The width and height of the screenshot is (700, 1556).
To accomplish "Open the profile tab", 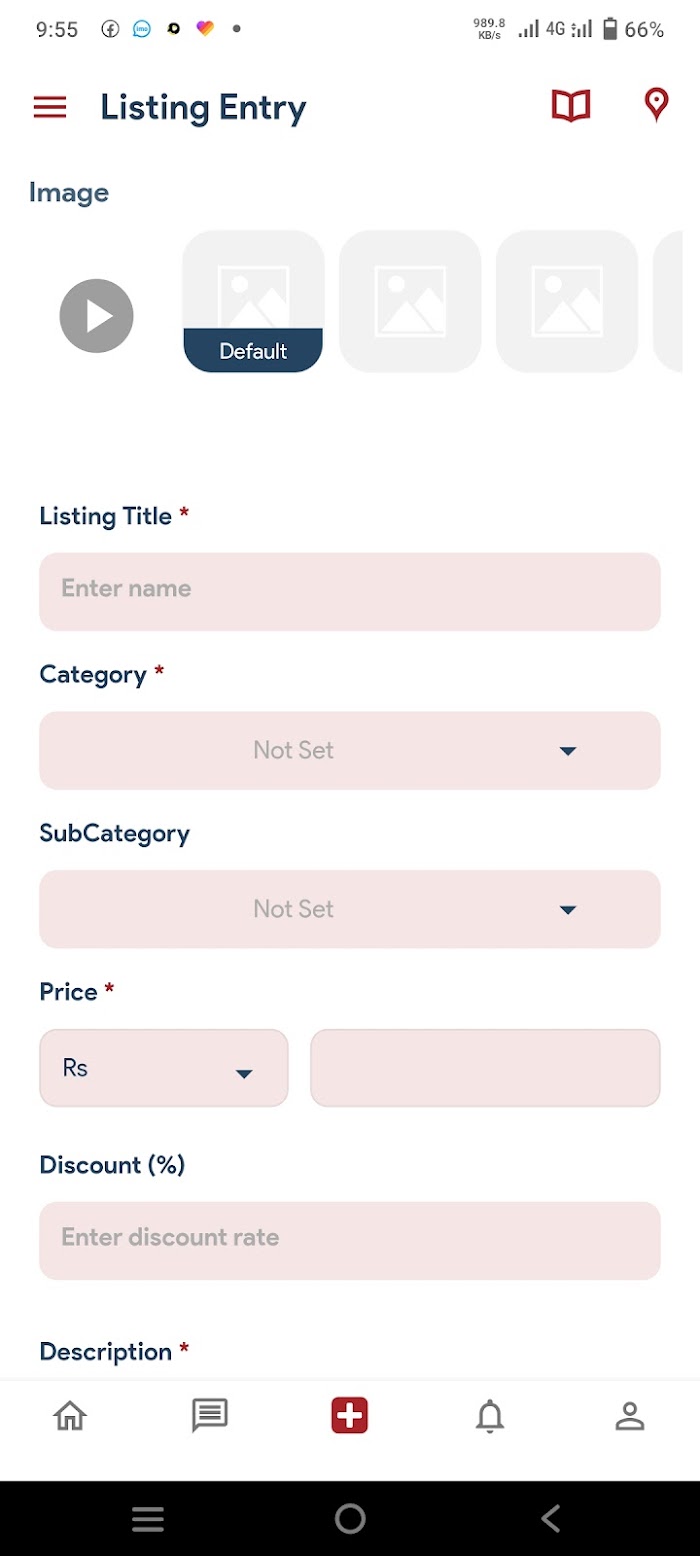I will click(630, 1416).
